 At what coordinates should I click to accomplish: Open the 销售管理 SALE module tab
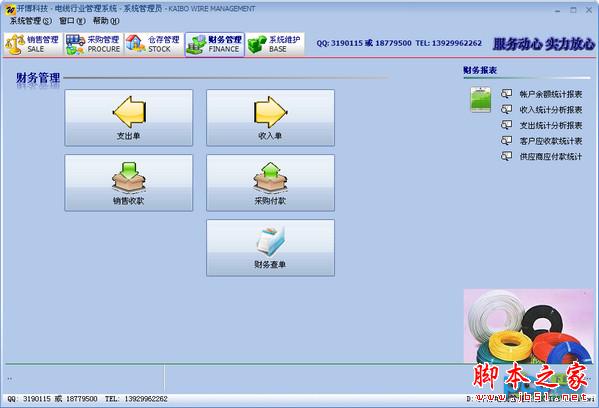32,44
